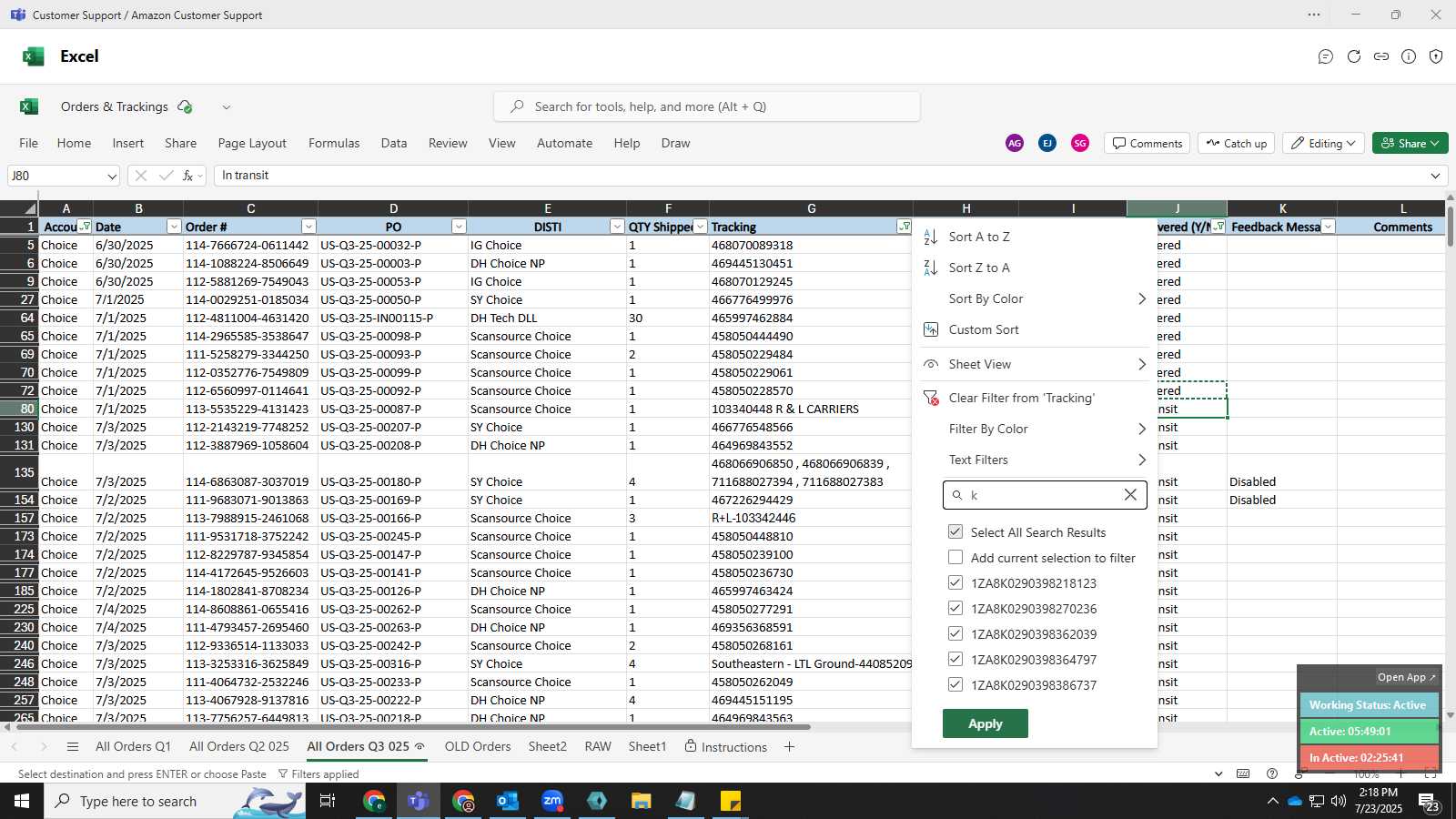The height and width of the screenshot is (819, 1456).
Task: Open the Teams chat icon in header
Action: pos(1326,56)
